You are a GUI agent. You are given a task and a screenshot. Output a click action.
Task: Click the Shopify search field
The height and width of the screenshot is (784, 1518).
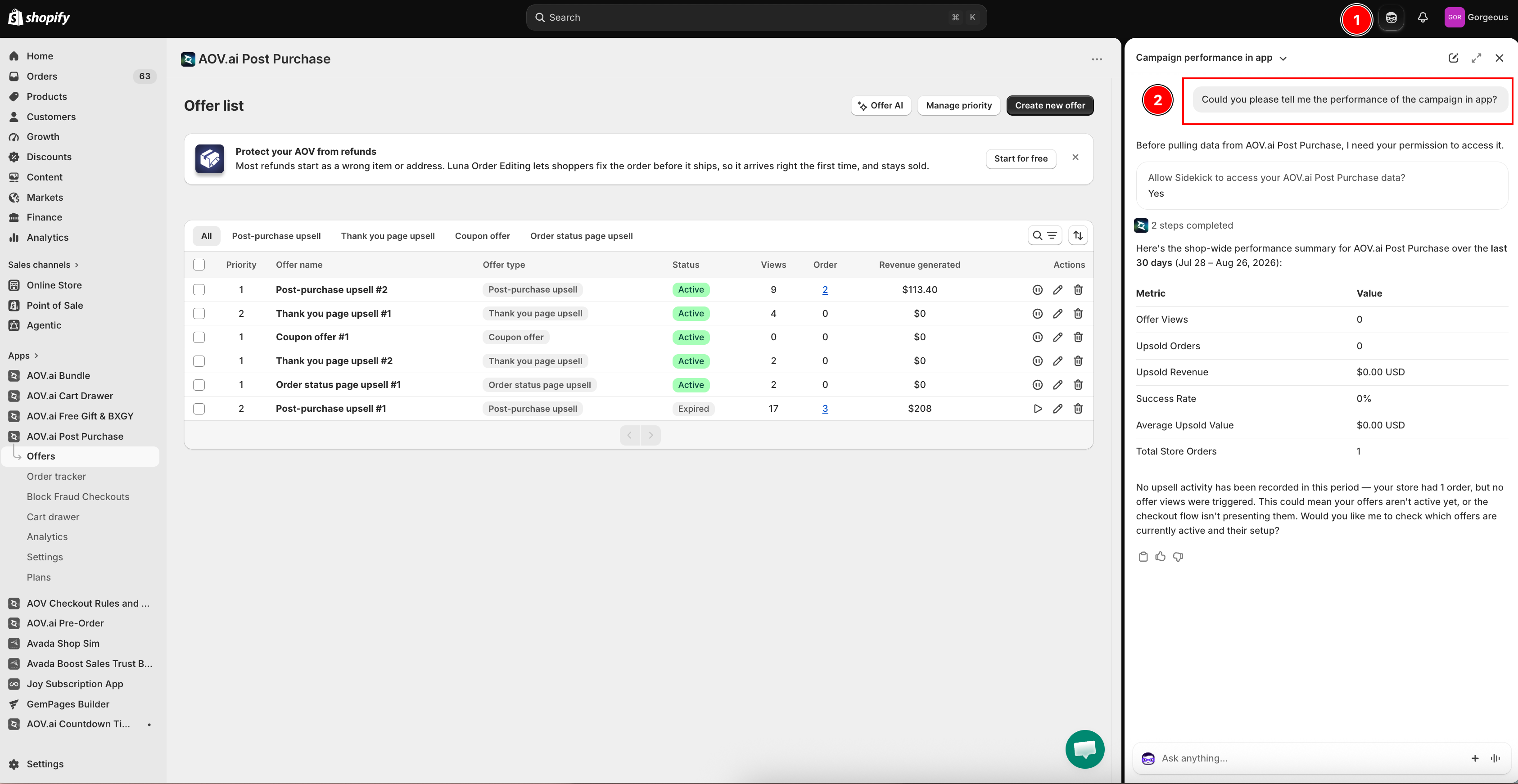pyautogui.click(x=756, y=18)
